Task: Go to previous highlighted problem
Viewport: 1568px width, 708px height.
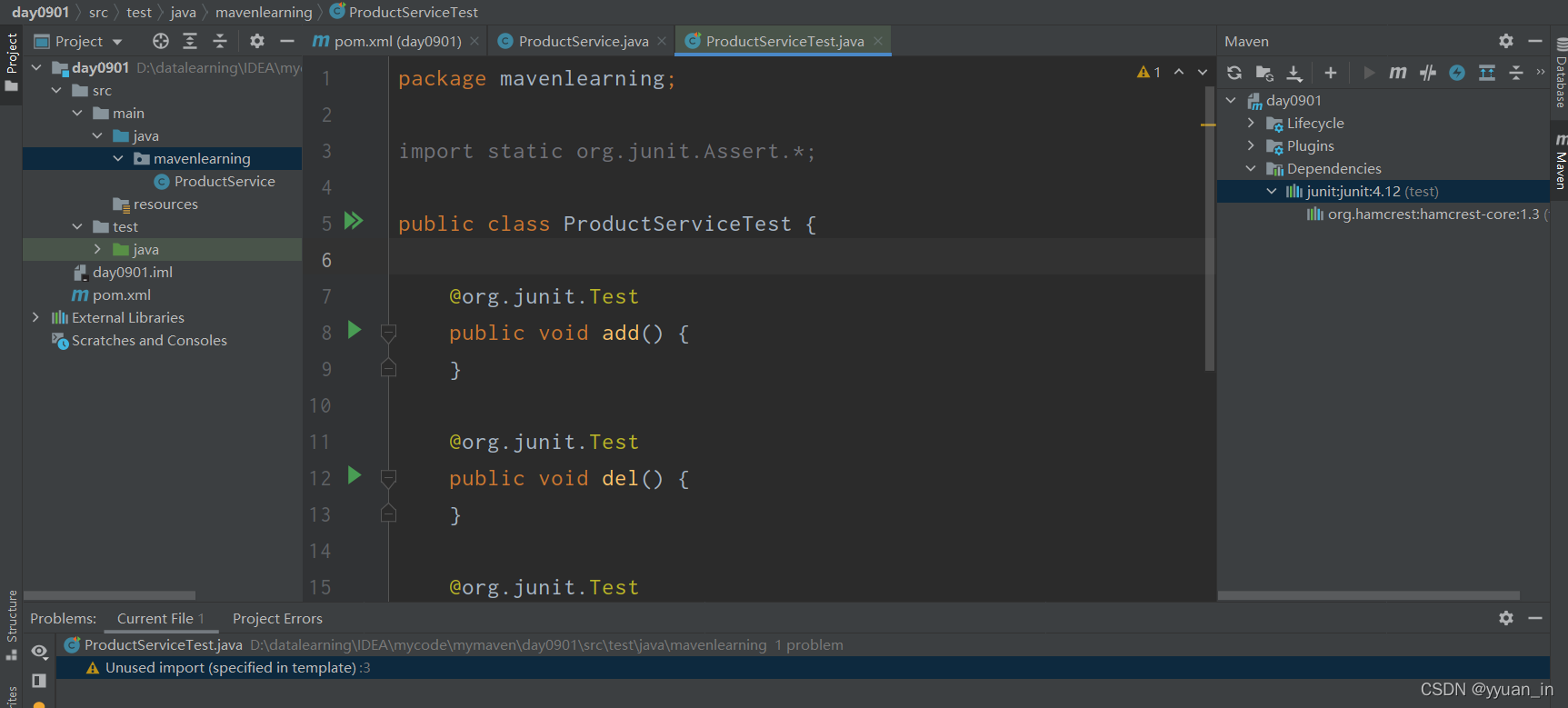Action: click(1179, 72)
